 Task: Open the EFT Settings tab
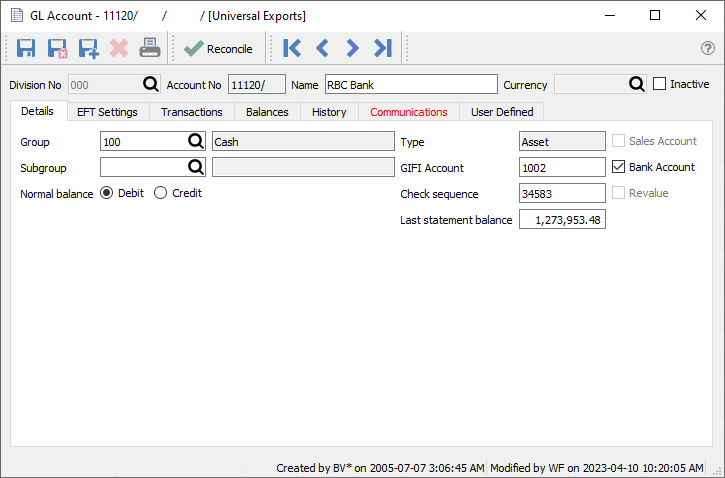(x=107, y=112)
